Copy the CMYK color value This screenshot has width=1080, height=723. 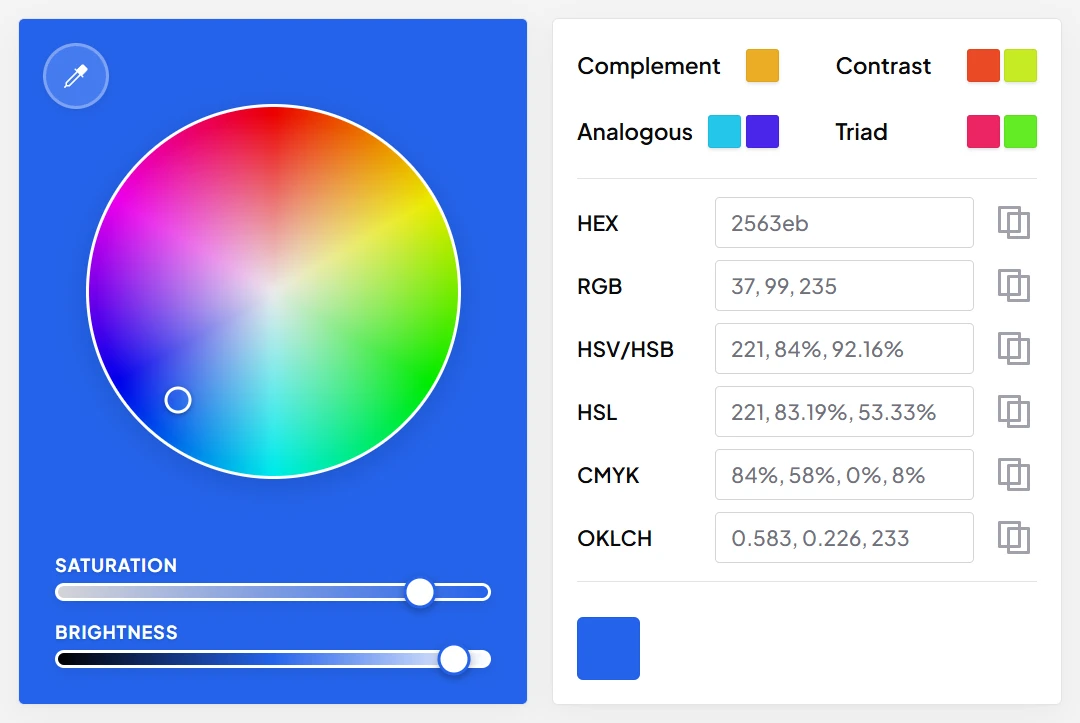[x=1013, y=475]
